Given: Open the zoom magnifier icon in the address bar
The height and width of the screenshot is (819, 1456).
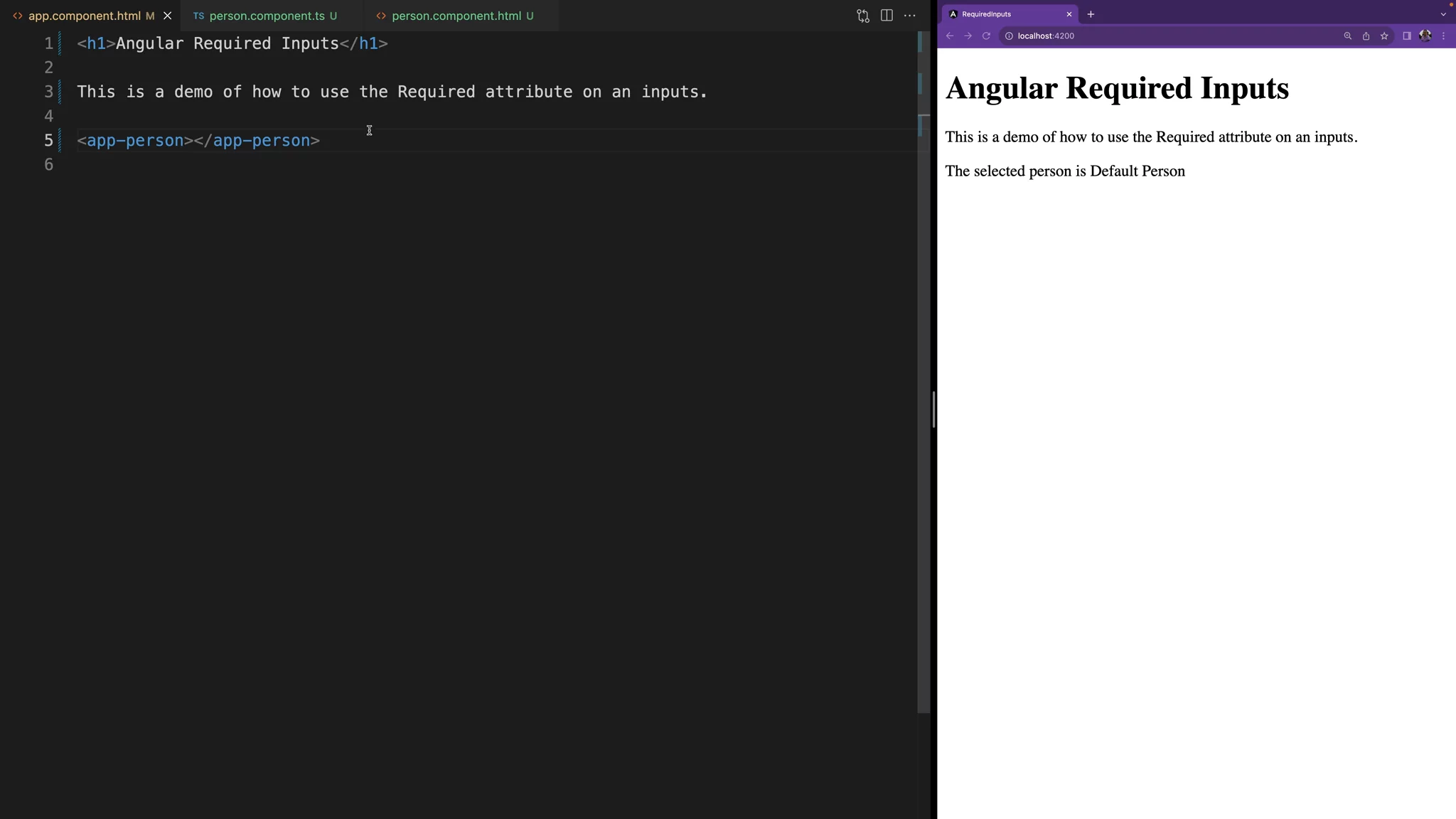Looking at the screenshot, I should pos(1347,36).
